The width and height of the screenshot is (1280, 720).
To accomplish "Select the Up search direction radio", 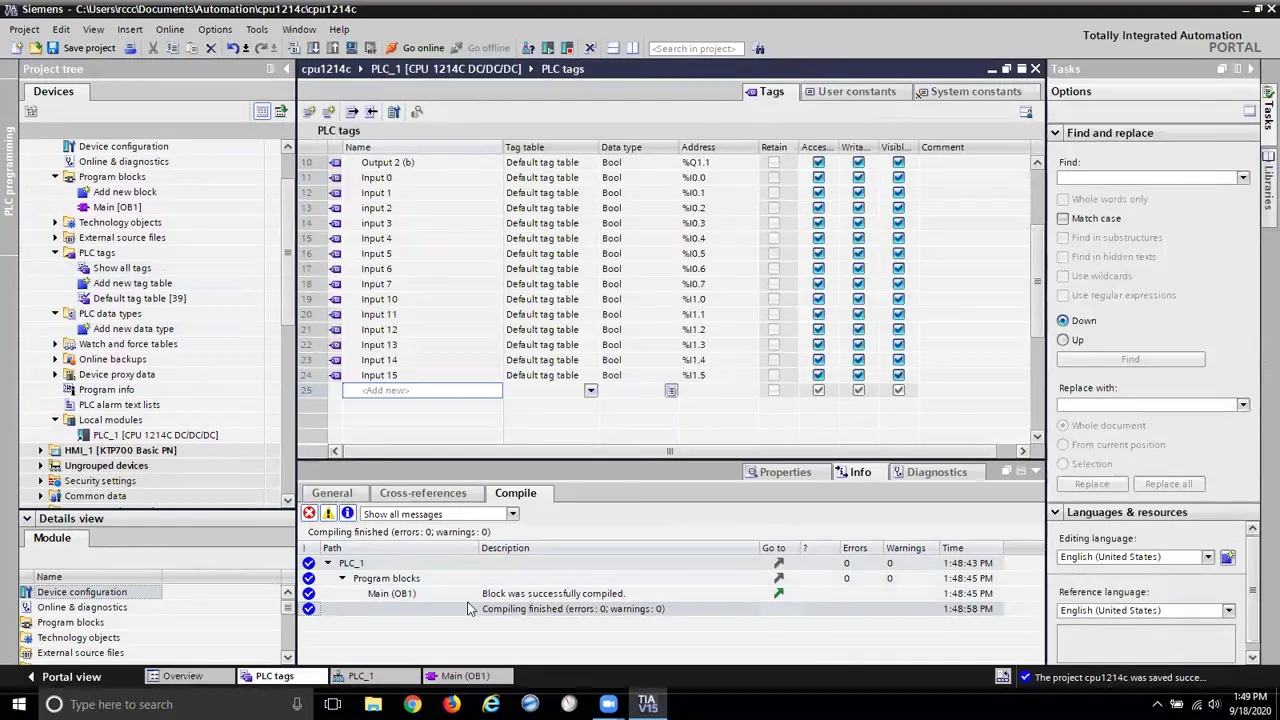I will pos(1063,340).
